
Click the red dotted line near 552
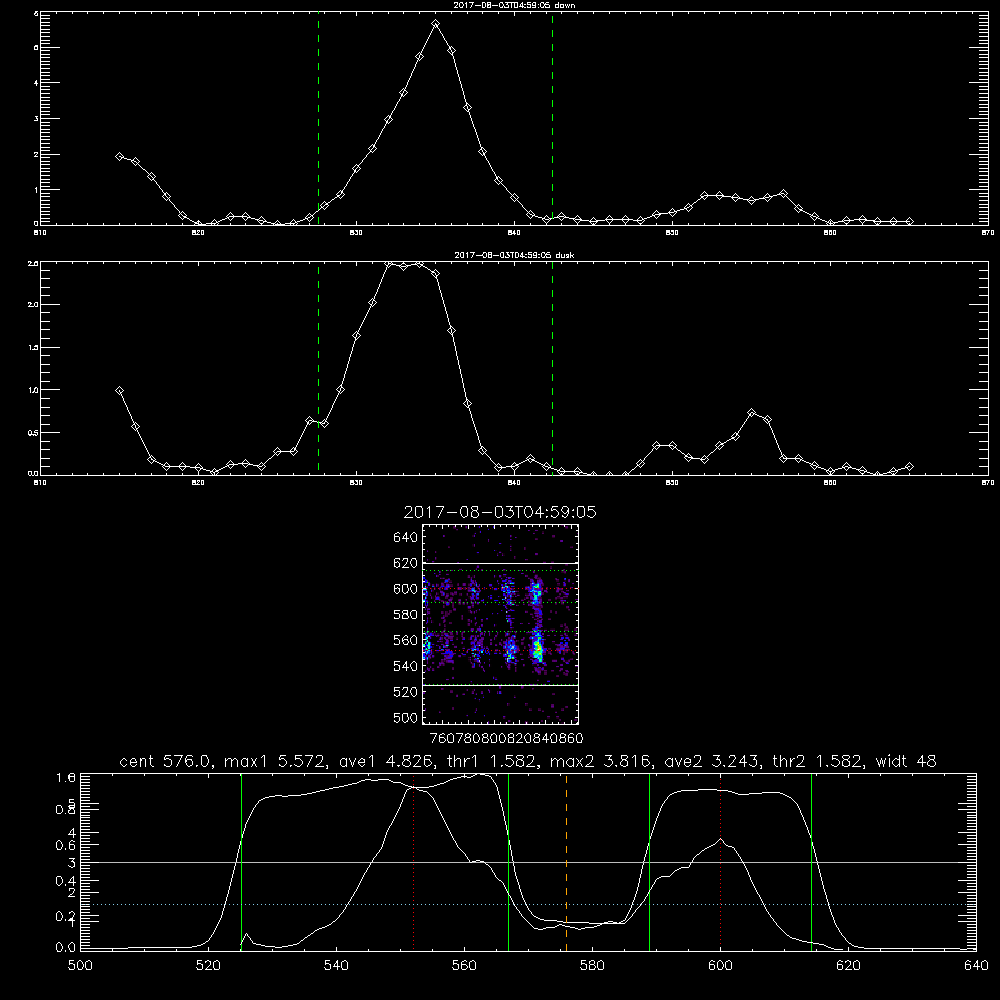[x=414, y=861]
